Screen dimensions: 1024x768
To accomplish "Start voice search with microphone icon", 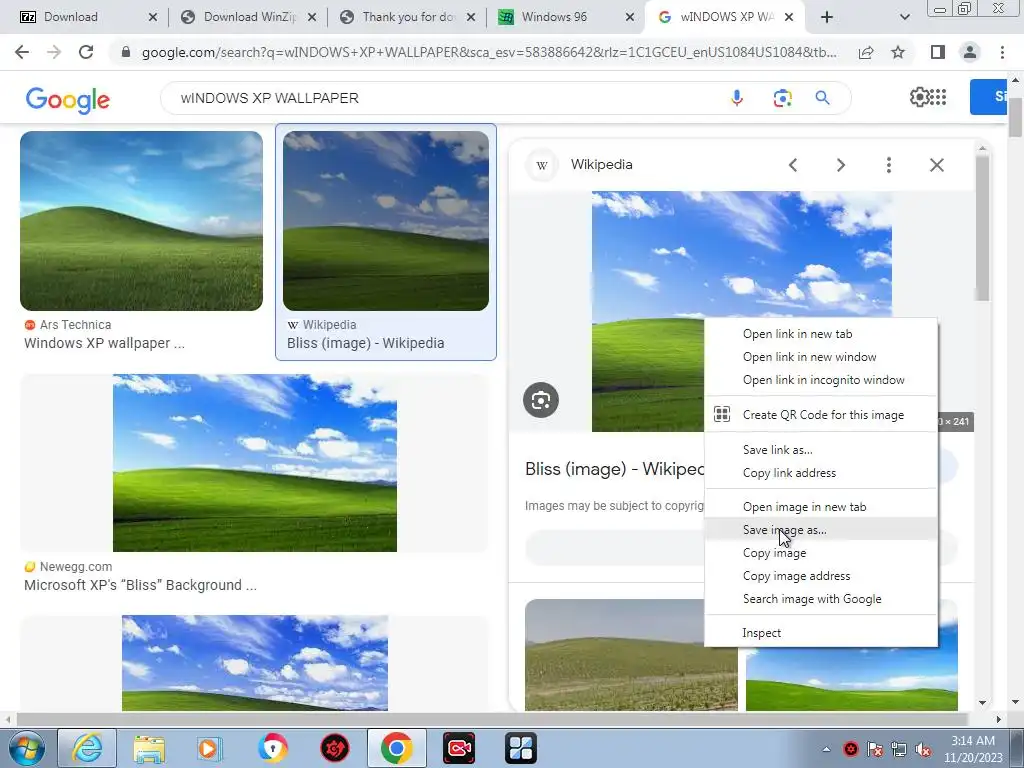I will 737,98.
